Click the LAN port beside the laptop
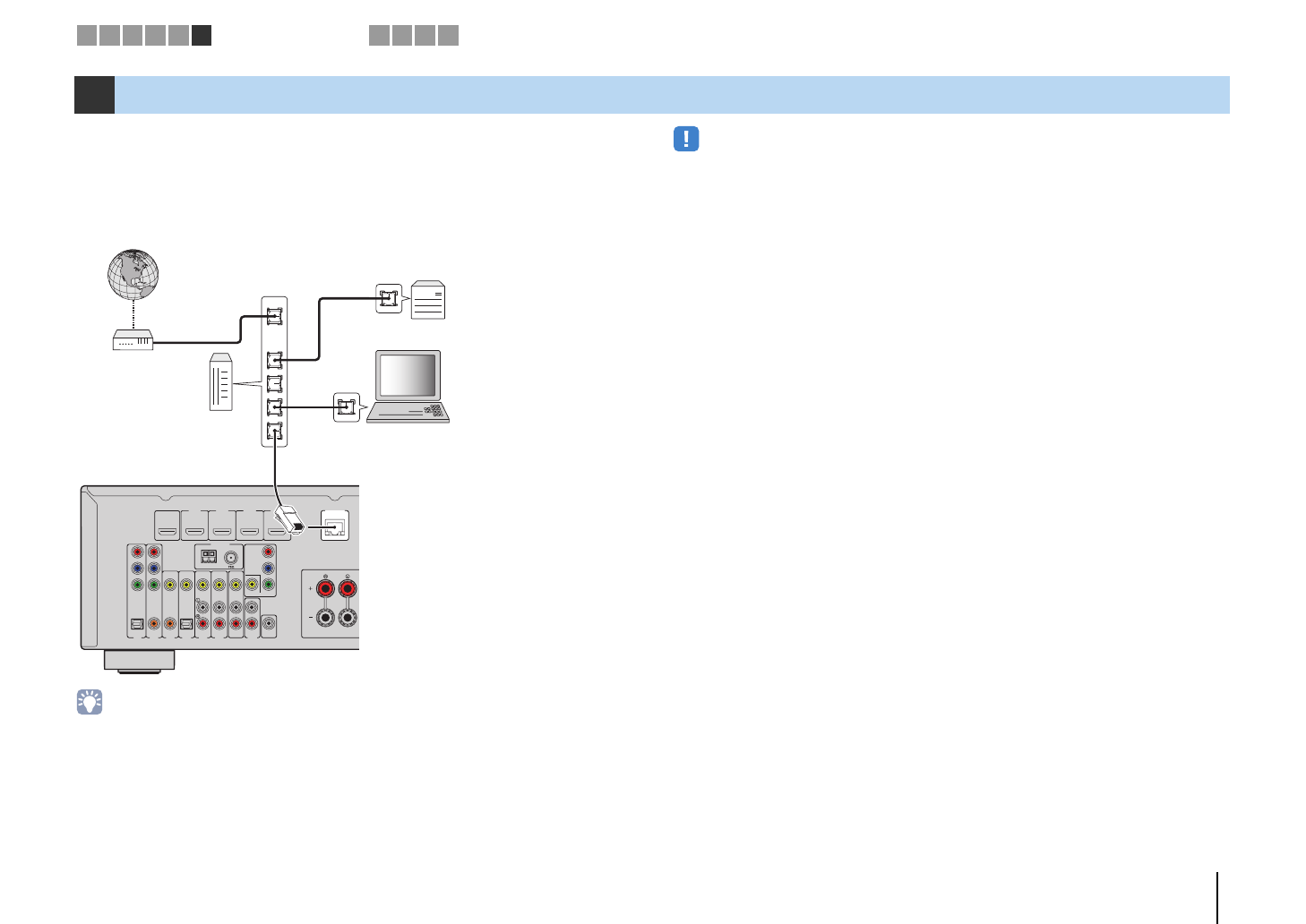 346,407
